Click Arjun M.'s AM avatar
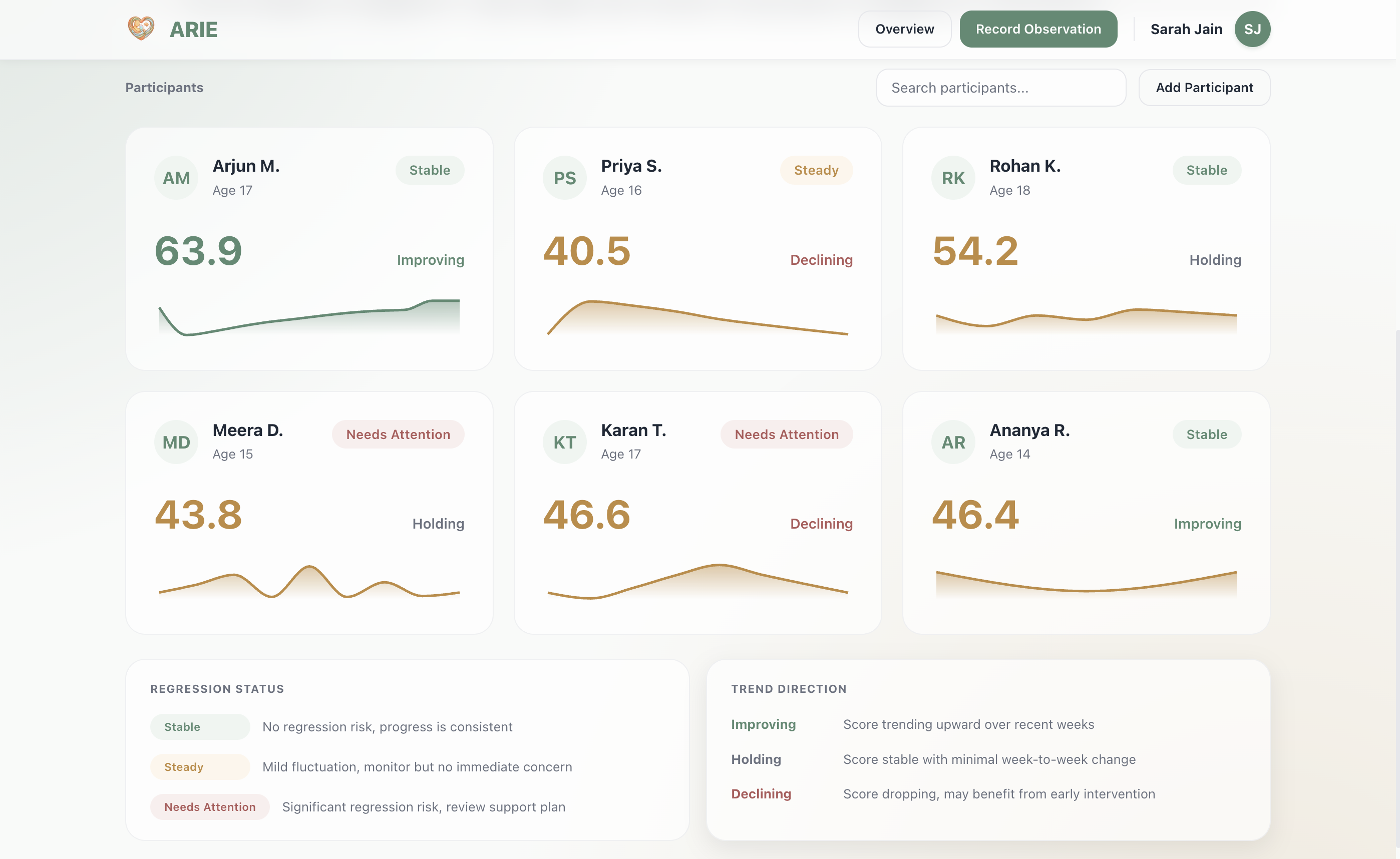Image resolution: width=1400 pixels, height=859 pixels. coord(176,178)
